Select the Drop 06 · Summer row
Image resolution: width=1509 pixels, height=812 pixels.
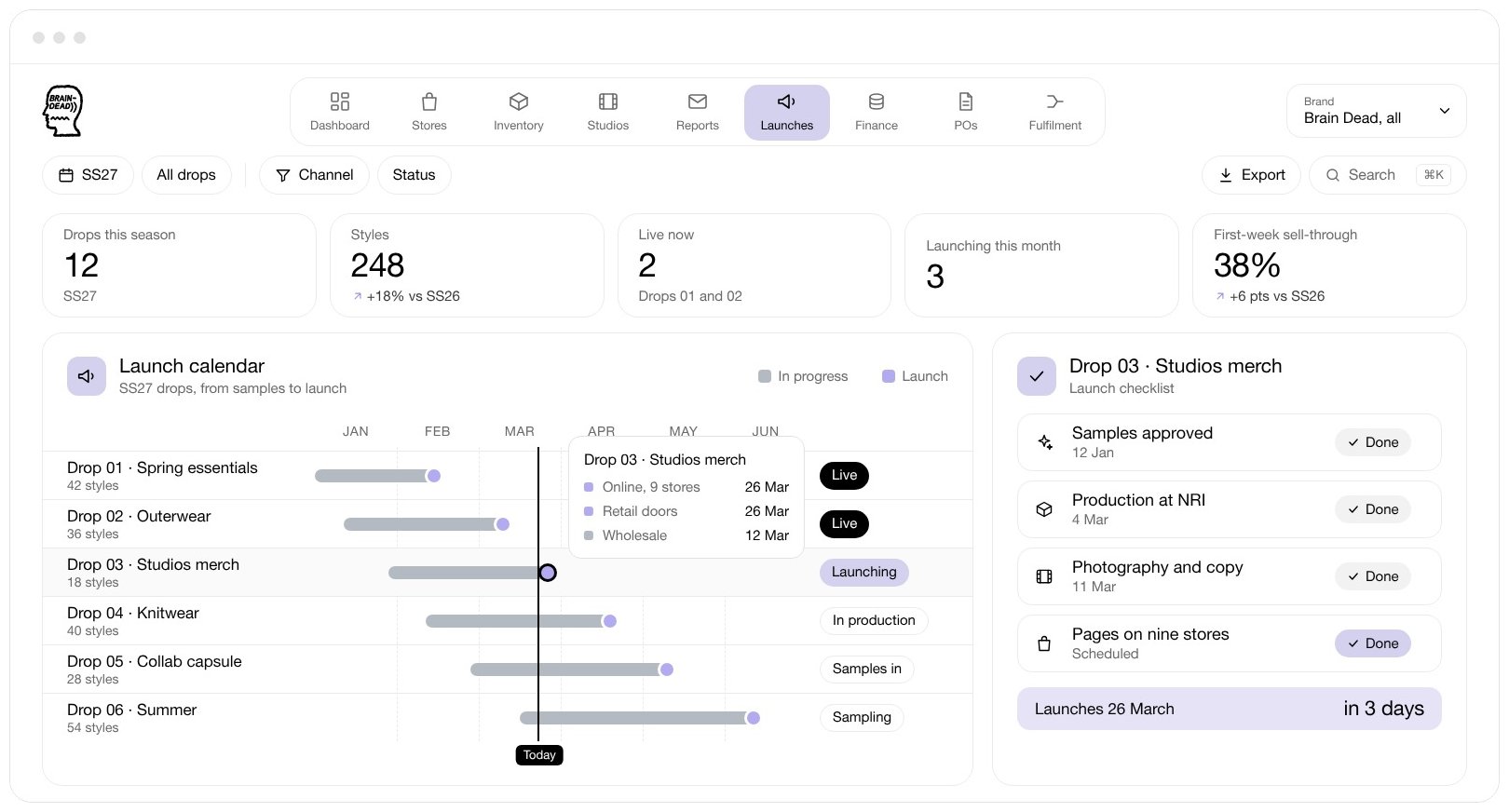click(x=508, y=718)
